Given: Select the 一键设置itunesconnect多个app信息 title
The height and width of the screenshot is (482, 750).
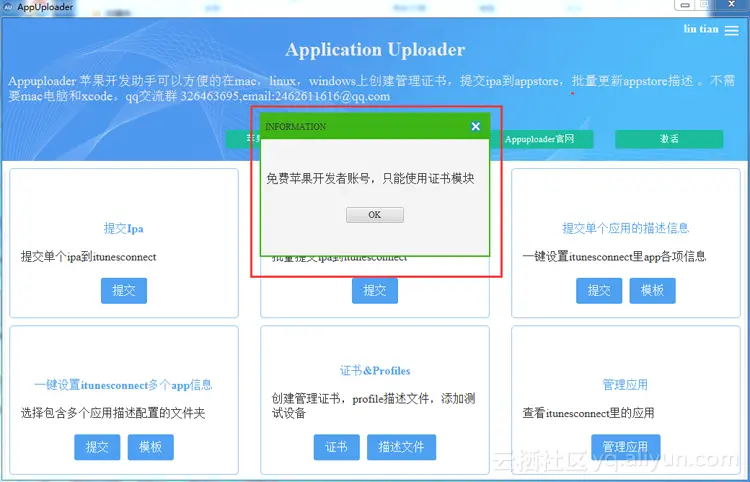Looking at the screenshot, I should 123,385.
